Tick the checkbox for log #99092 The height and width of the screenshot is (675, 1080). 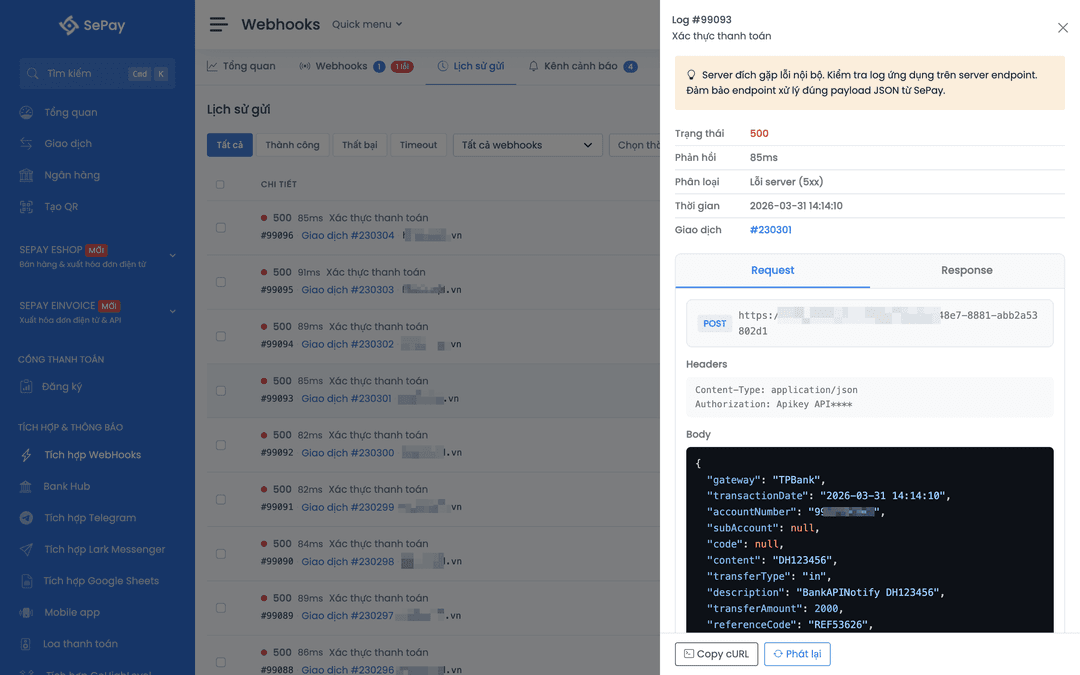(220, 445)
